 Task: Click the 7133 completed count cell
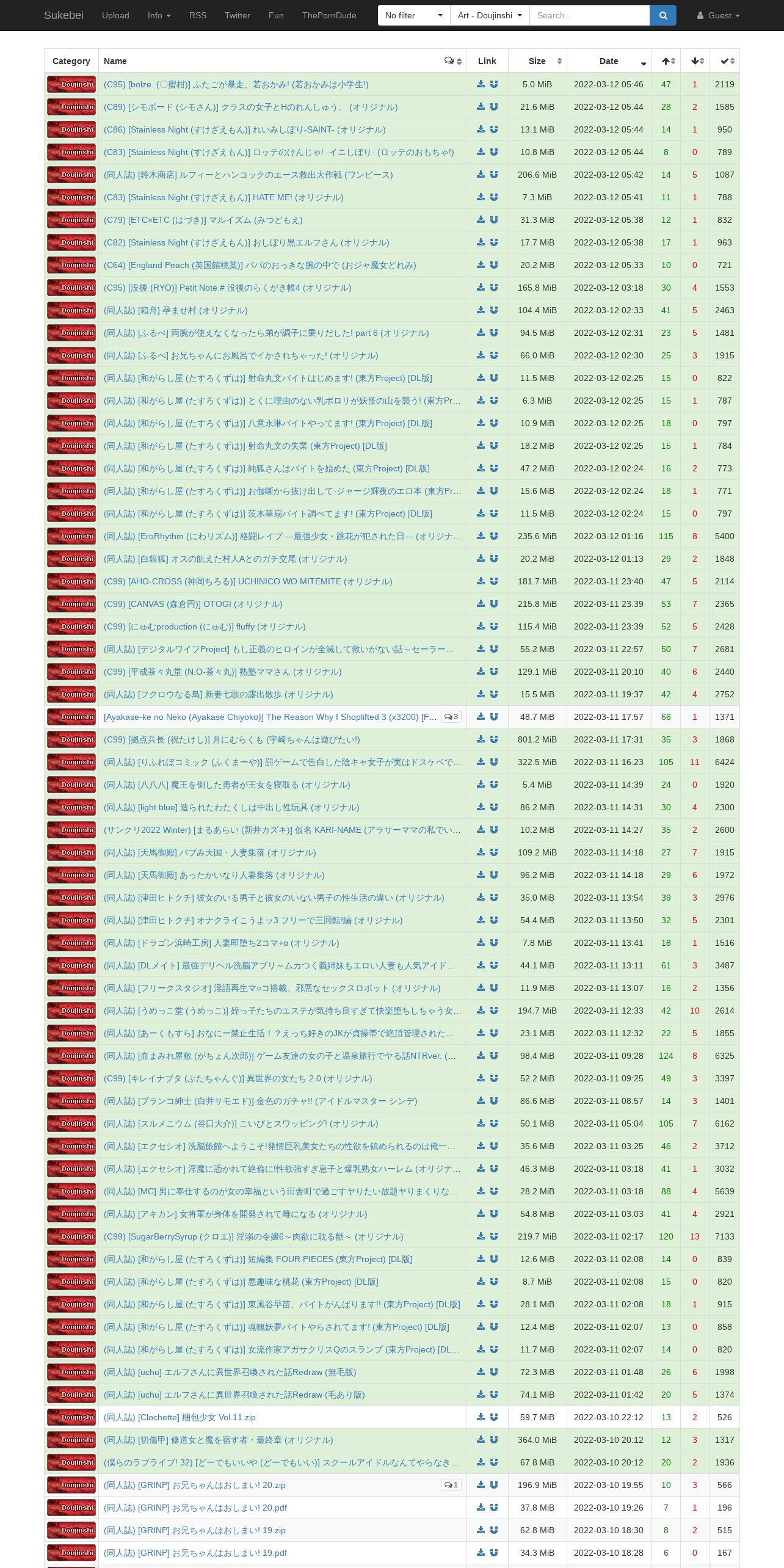[x=725, y=1236]
